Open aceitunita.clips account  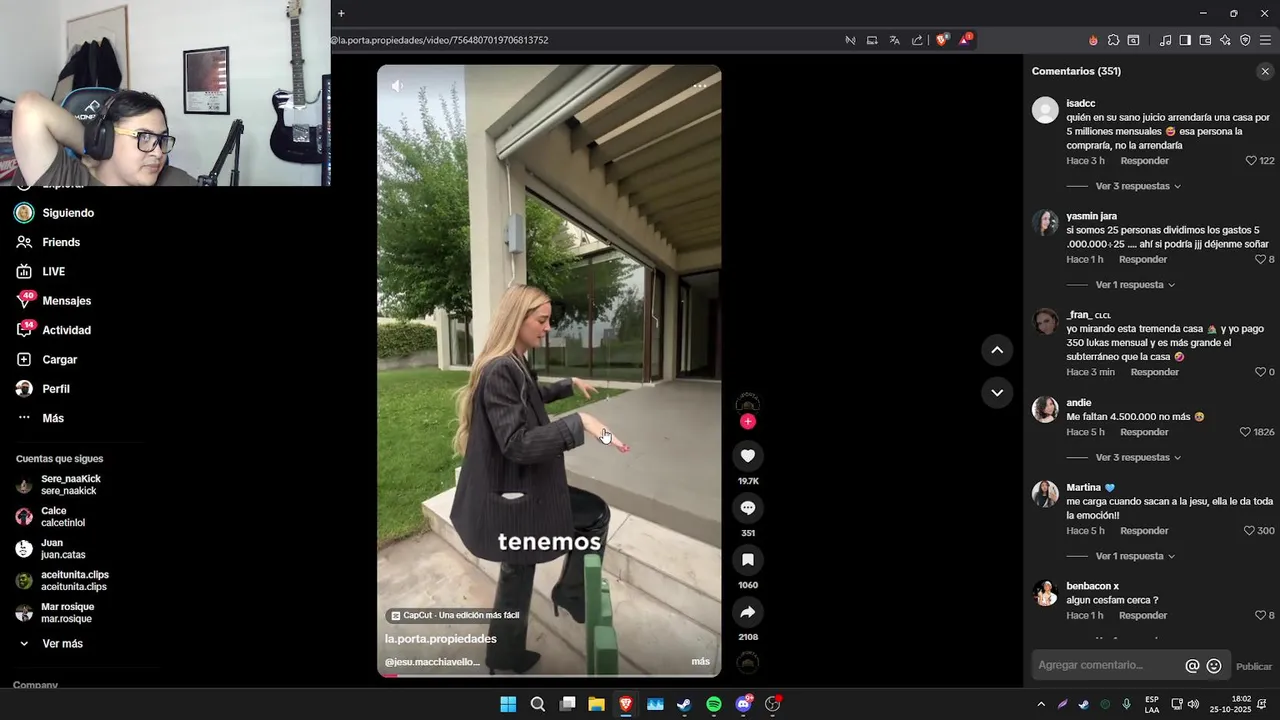pos(74,581)
